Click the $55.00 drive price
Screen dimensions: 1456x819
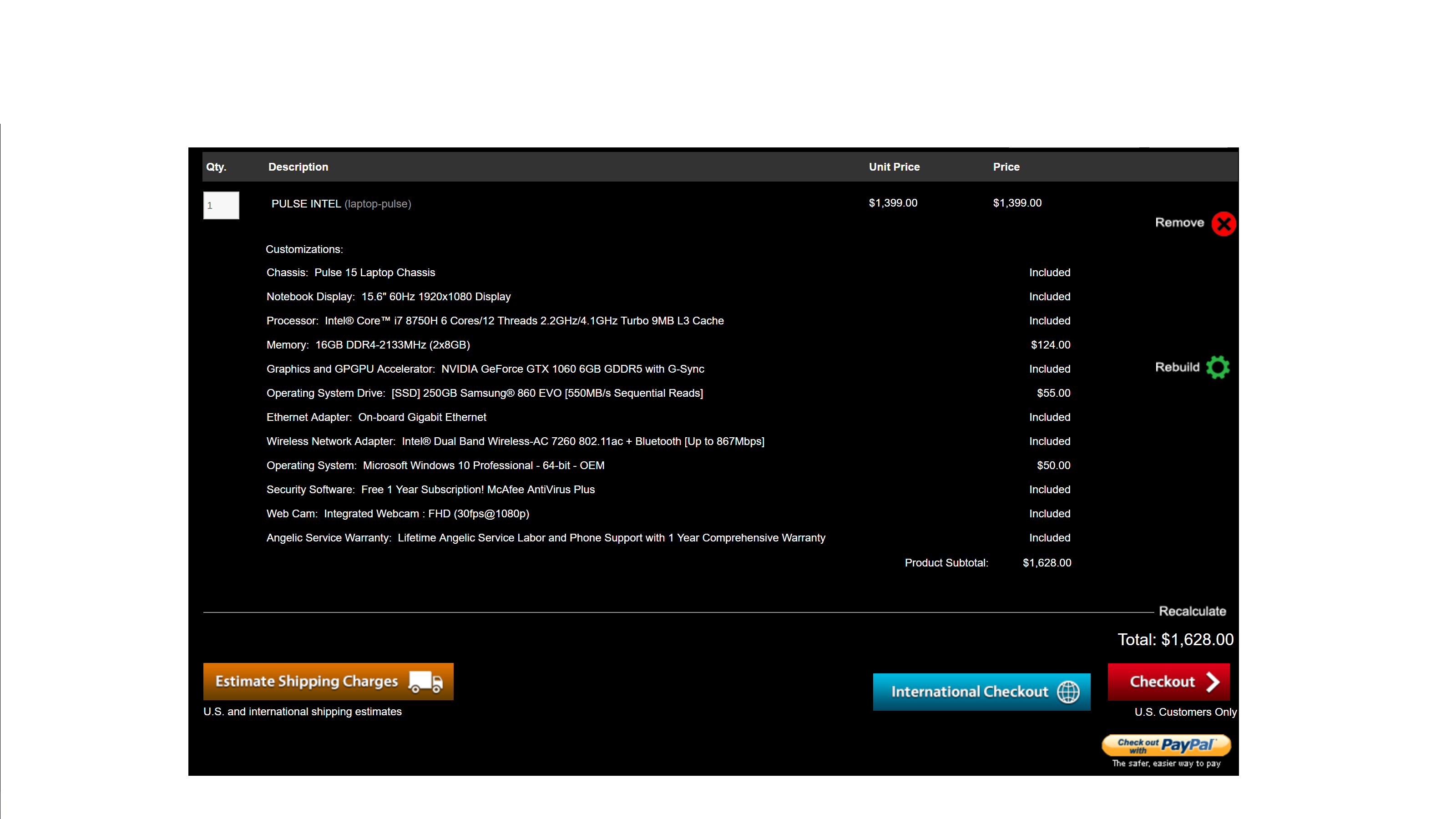click(1054, 393)
